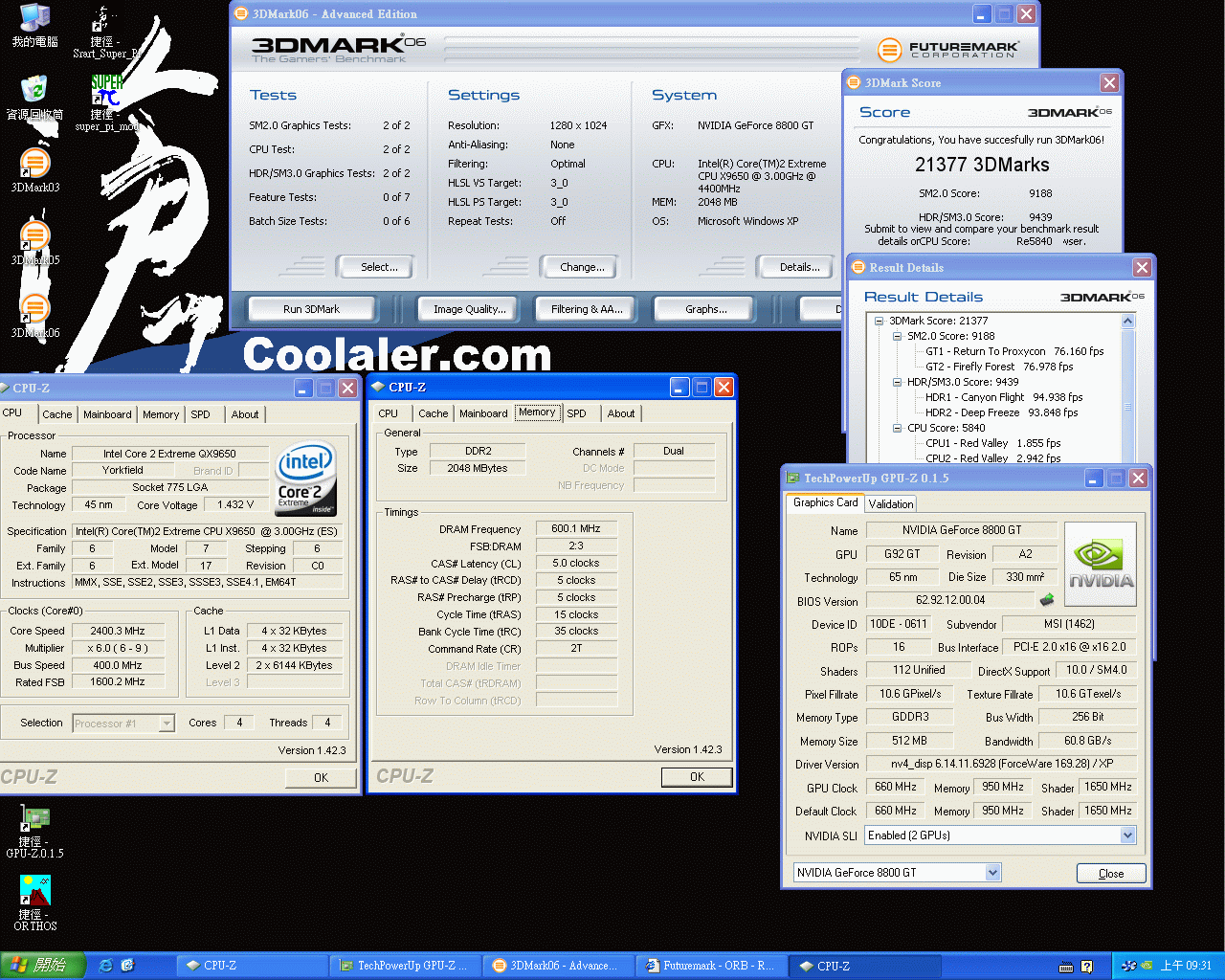This screenshot has height=980, width=1225.
Task: Switch to Futuremark - ORB taskbar button
Action: [x=712, y=966]
